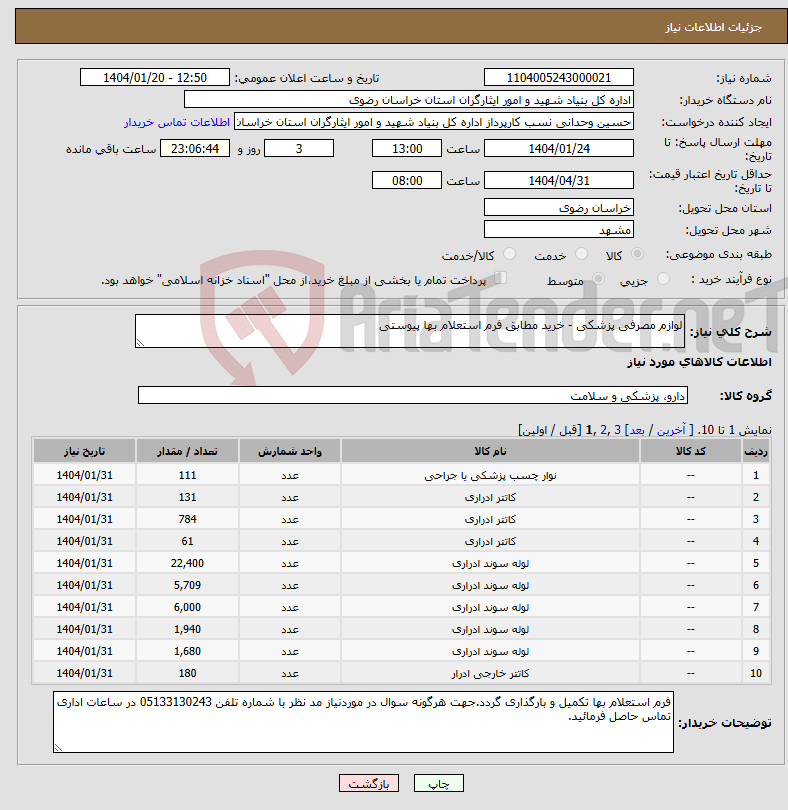Image resolution: width=788 pixels, height=810 pixels.
Task: Select item کاتتر خارجی ادرار in row 10
Action: 490,674
